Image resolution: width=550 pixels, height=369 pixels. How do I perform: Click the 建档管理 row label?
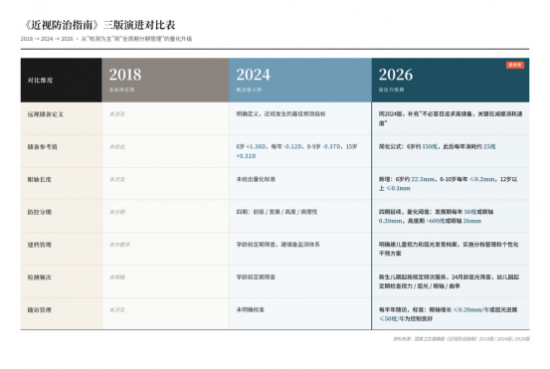click(39, 244)
